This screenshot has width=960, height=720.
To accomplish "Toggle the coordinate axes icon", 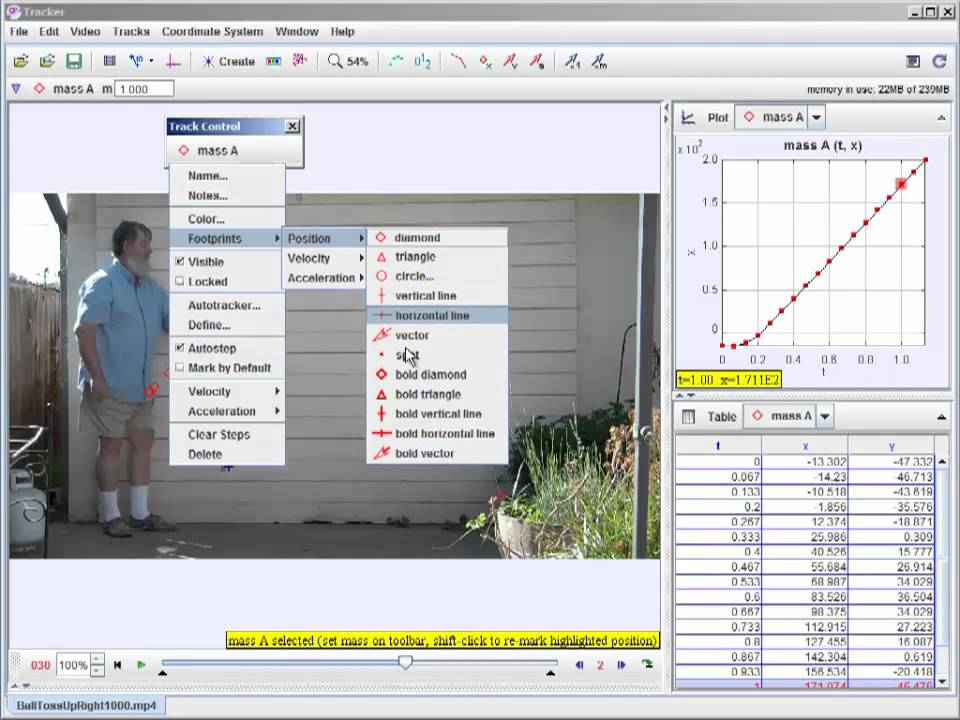I will (173, 61).
